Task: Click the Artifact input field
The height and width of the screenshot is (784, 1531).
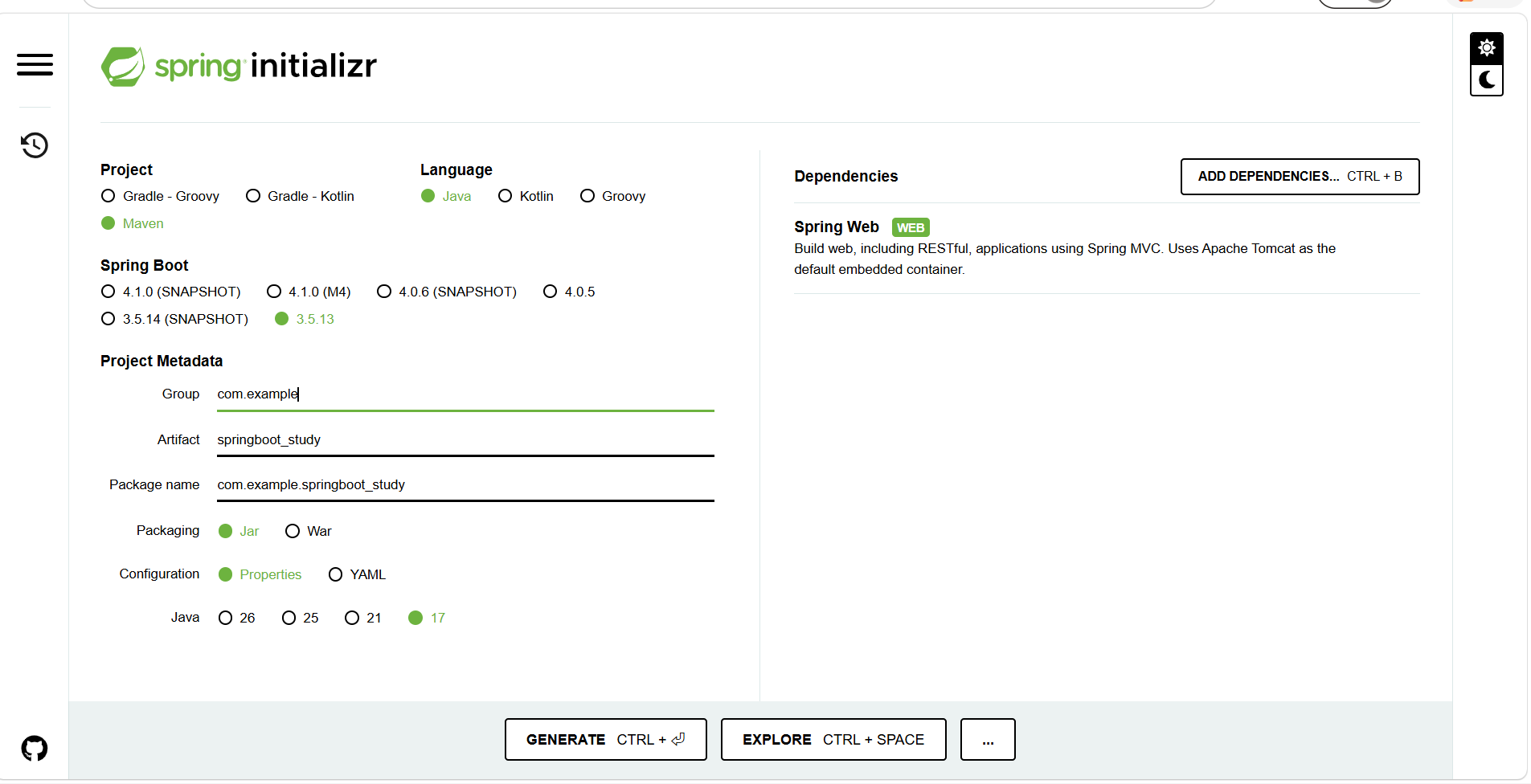Action: coord(465,440)
